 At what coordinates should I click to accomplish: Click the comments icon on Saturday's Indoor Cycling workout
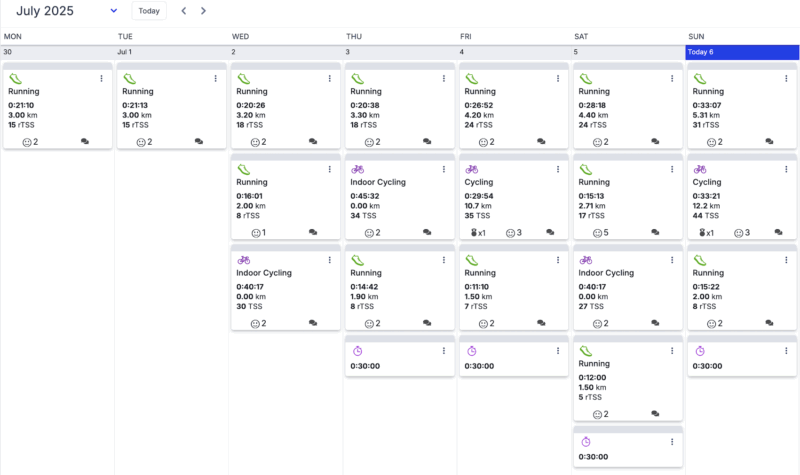click(x=655, y=323)
